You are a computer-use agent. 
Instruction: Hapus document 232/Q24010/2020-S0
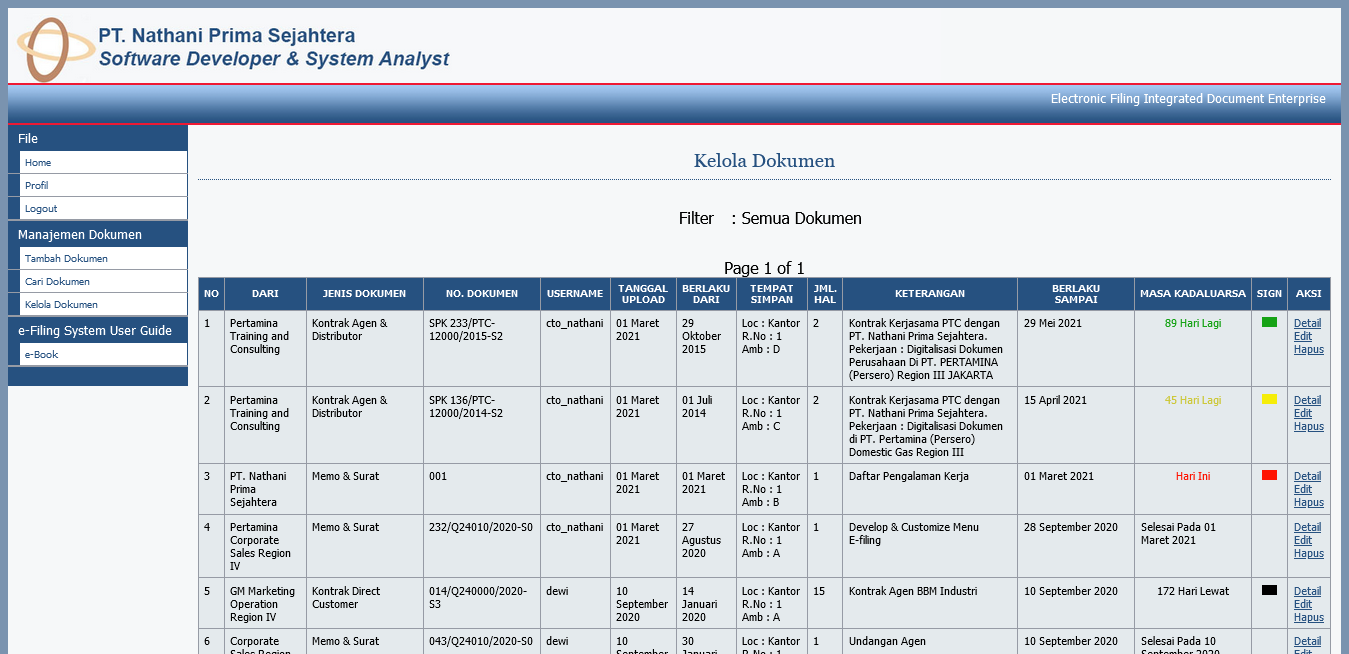[1308, 553]
